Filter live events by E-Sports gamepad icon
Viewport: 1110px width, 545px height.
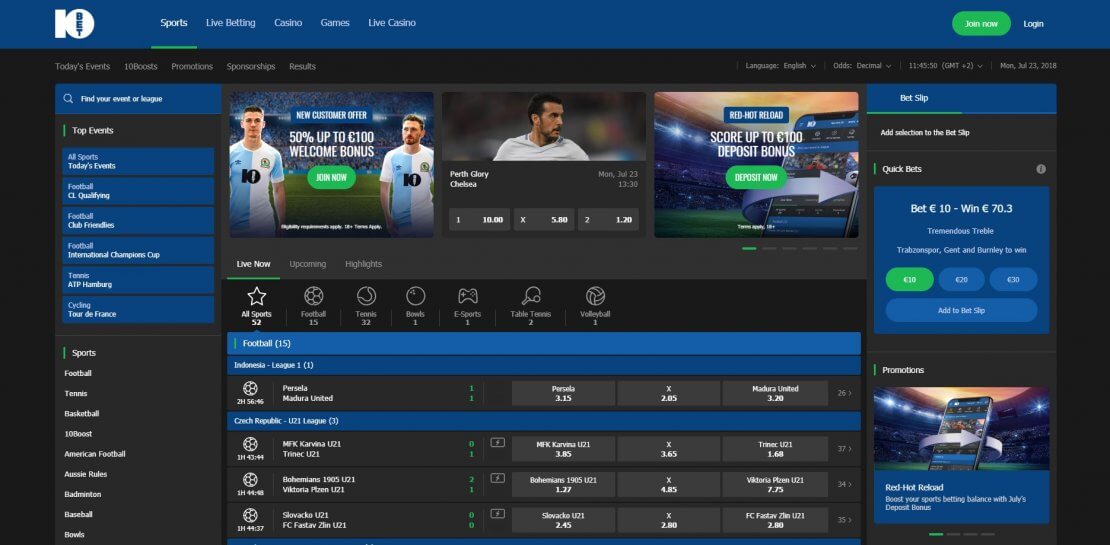point(467,296)
